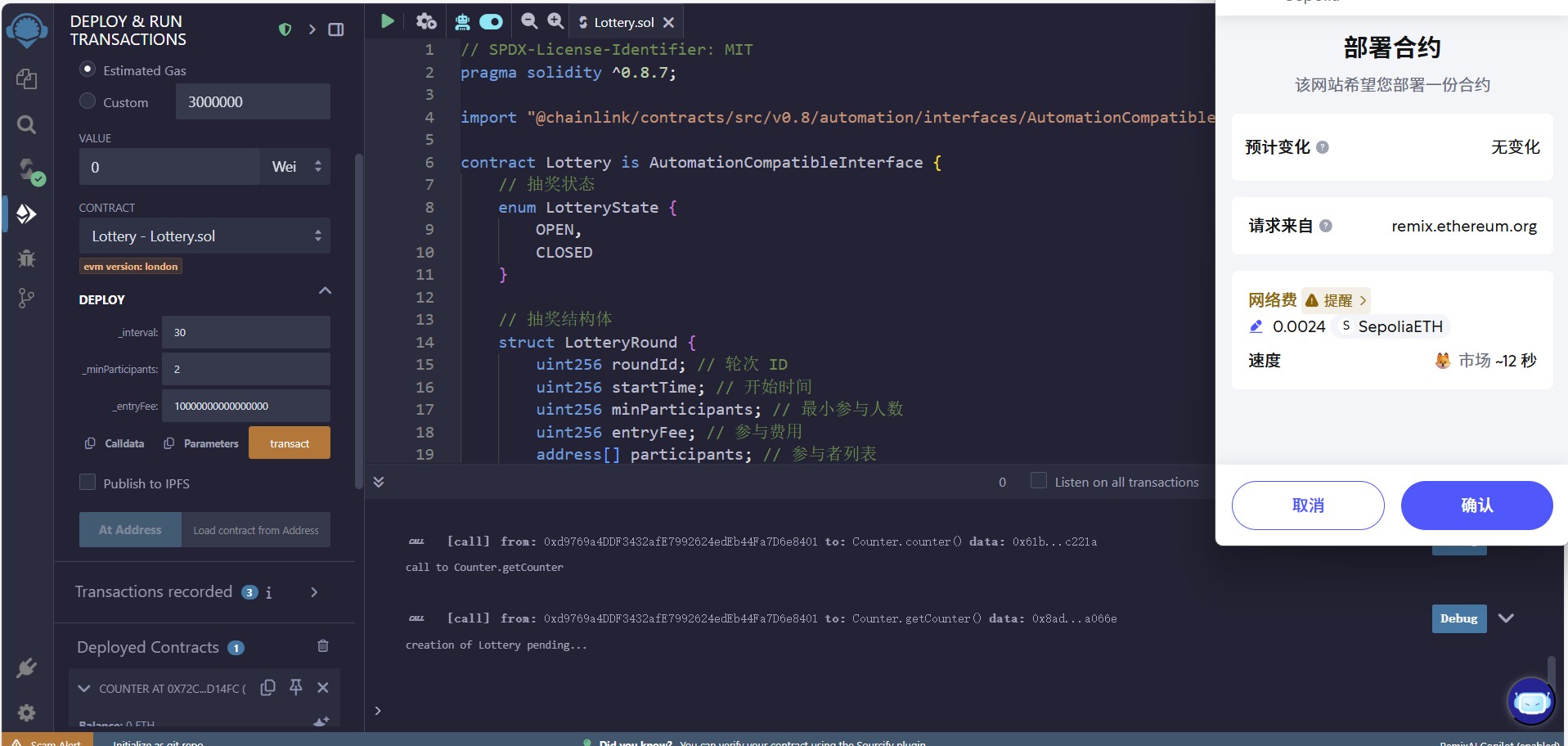1568x746 pixels.
Task: Toggle the AI copilot switch in toolbar
Action: [x=491, y=21]
